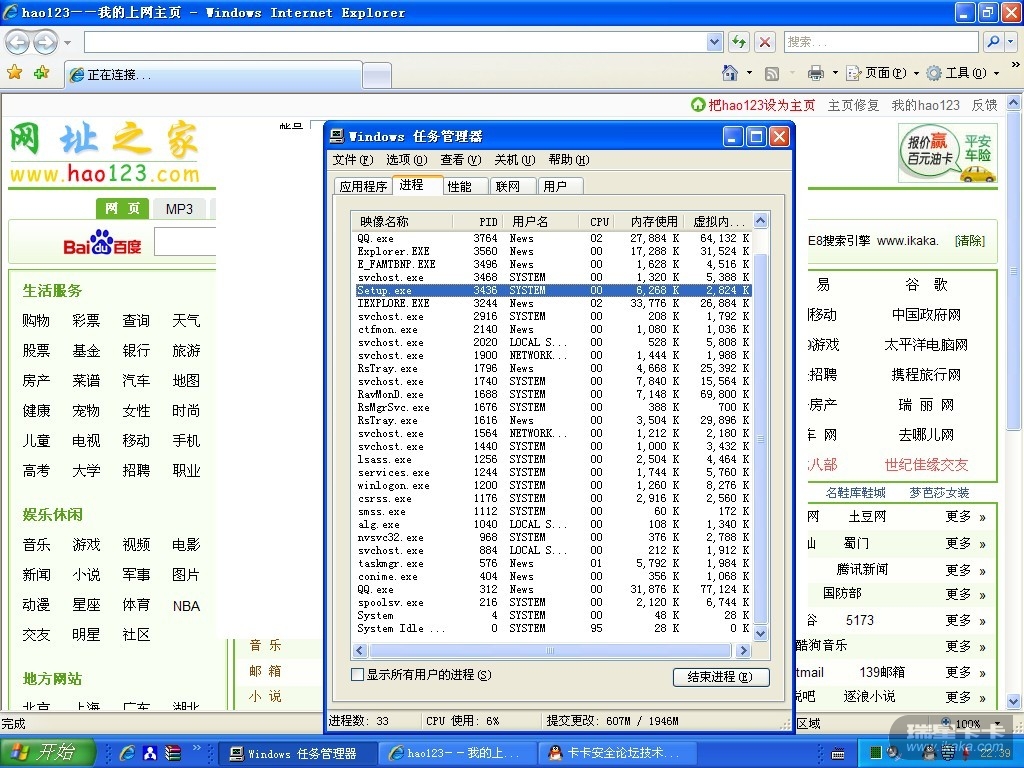
Task: Click the IE Back navigation button
Action: 17,43
